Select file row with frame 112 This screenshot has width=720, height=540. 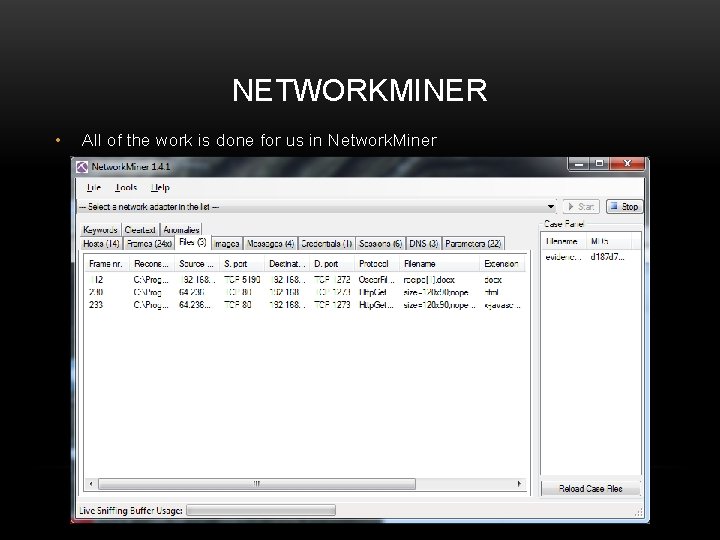(x=305, y=280)
